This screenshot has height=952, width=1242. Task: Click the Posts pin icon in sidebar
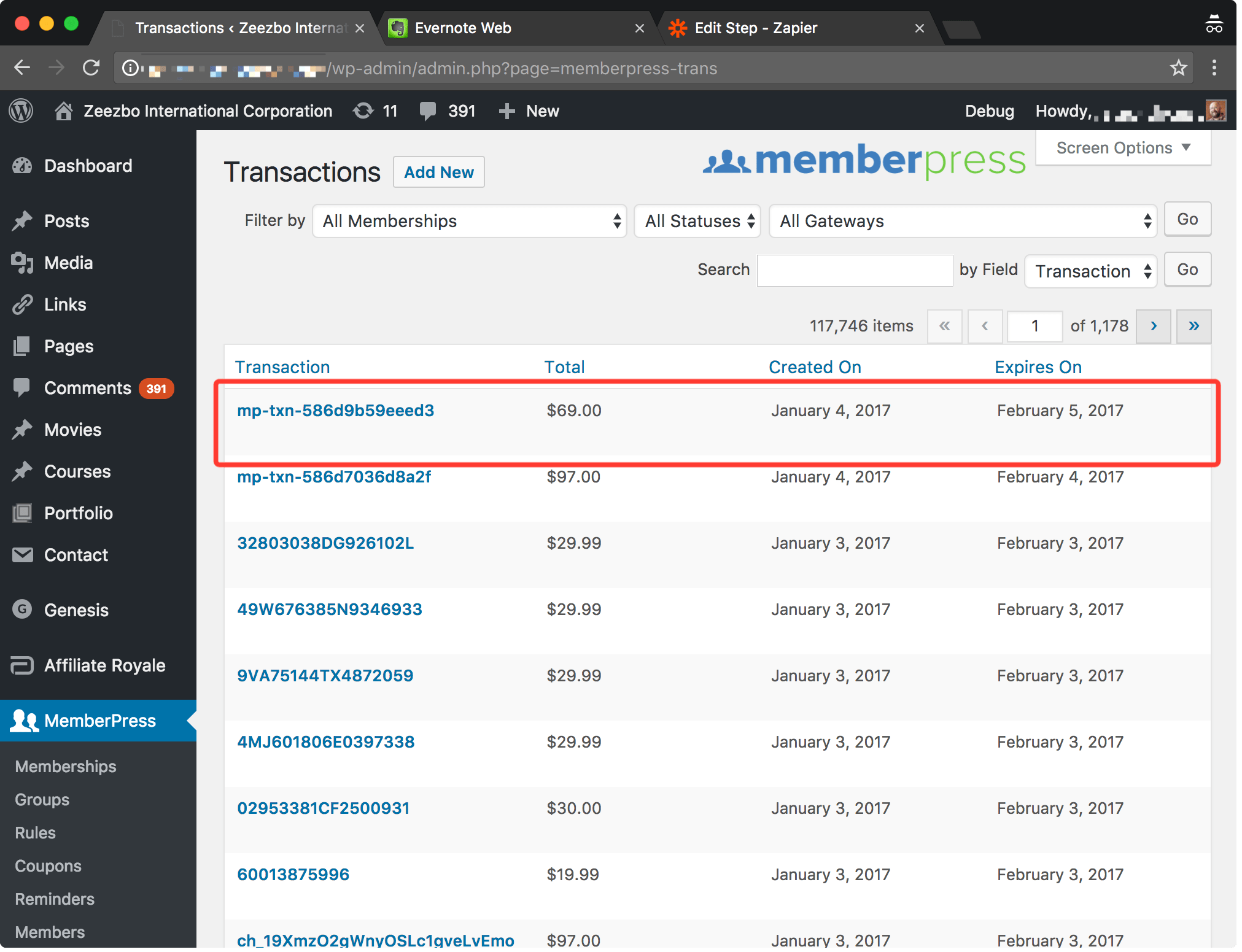pos(22,221)
